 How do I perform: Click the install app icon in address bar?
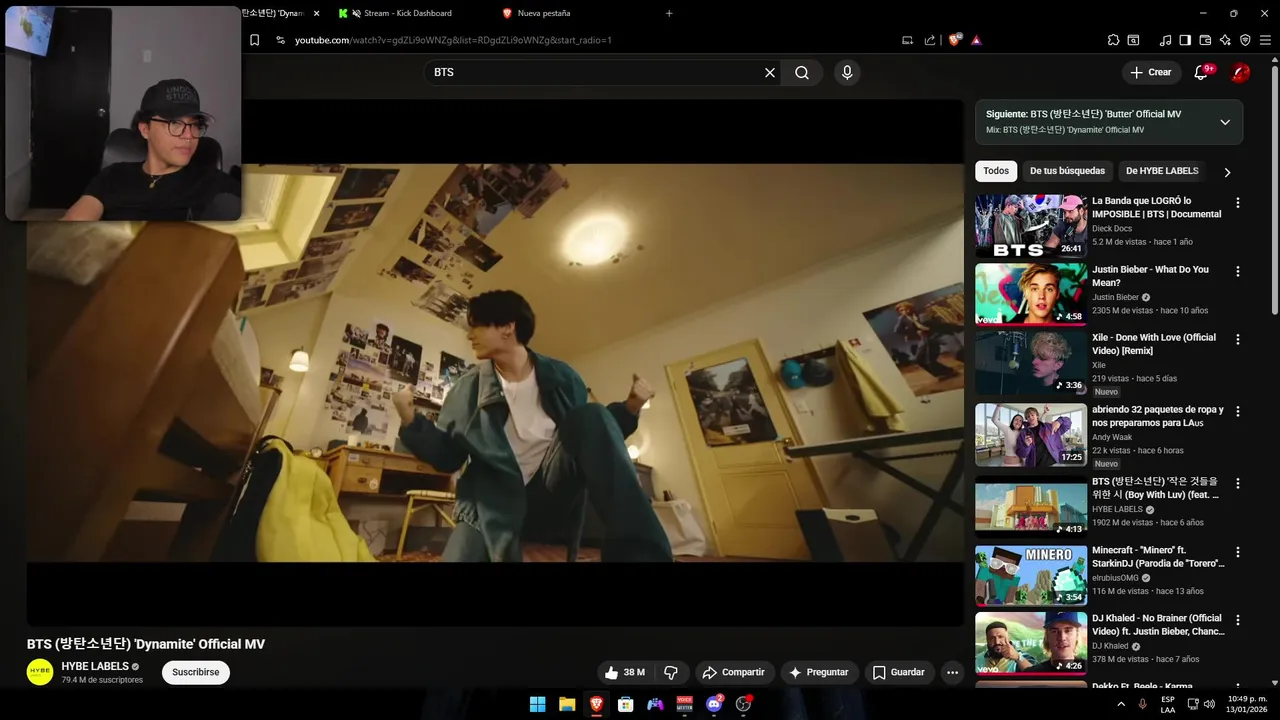click(x=907, y=40)
